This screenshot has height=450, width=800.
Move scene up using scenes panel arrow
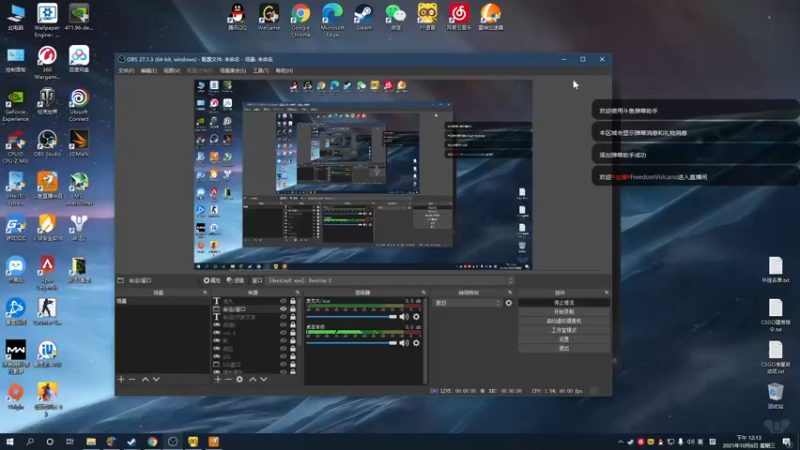145,379
